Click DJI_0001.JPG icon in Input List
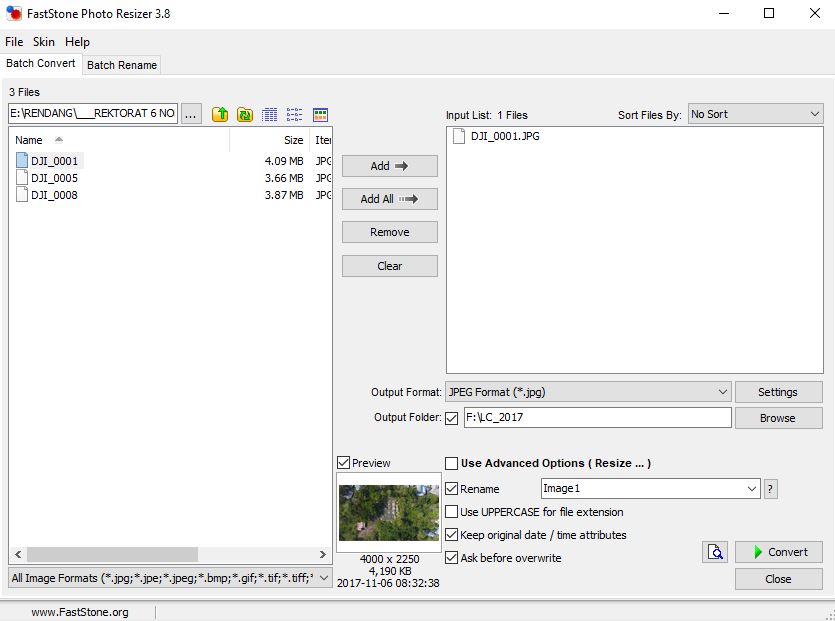This screenshot has height=621, width=835. [459, 136]
